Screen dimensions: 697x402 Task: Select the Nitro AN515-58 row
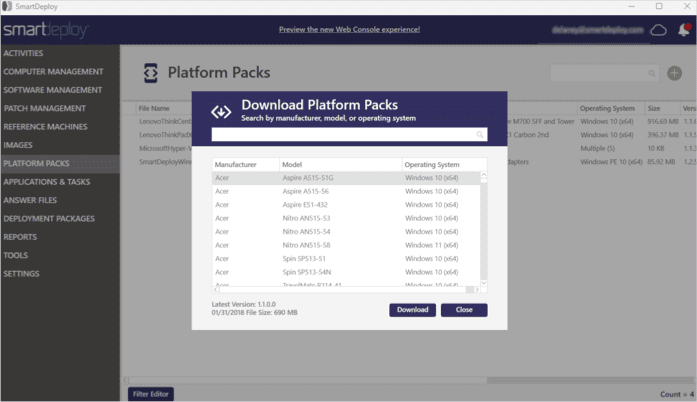point(346,245)
